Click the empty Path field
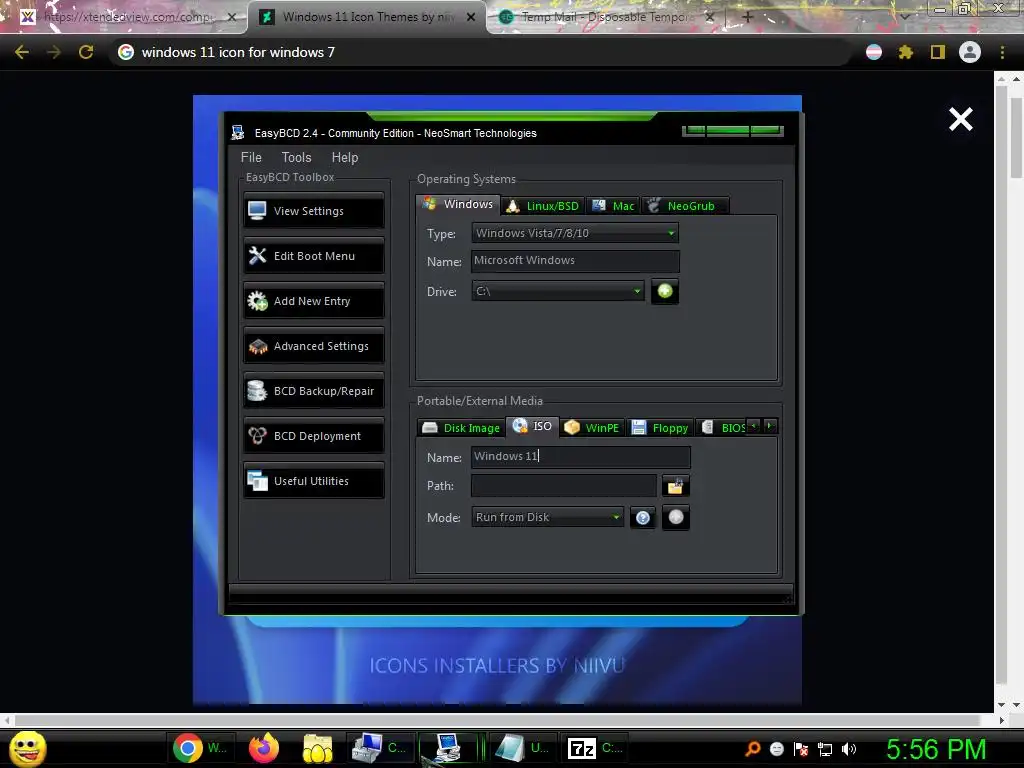 pyautogui.click(x=564, y=486)
